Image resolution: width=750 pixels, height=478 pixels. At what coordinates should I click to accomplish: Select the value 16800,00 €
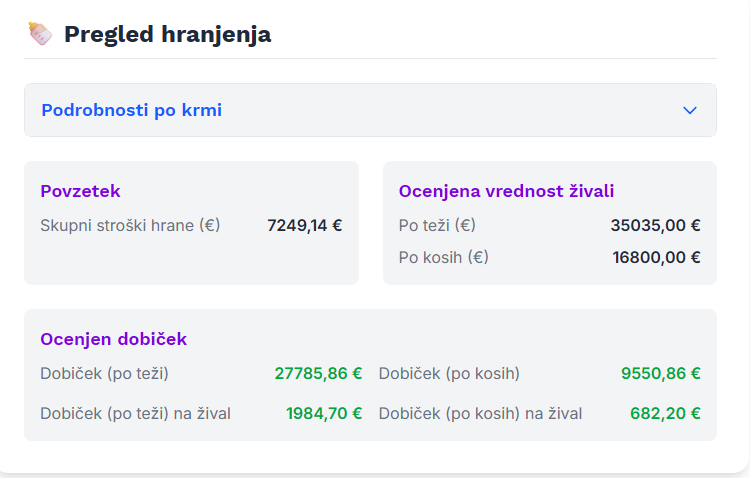[657, 257]
